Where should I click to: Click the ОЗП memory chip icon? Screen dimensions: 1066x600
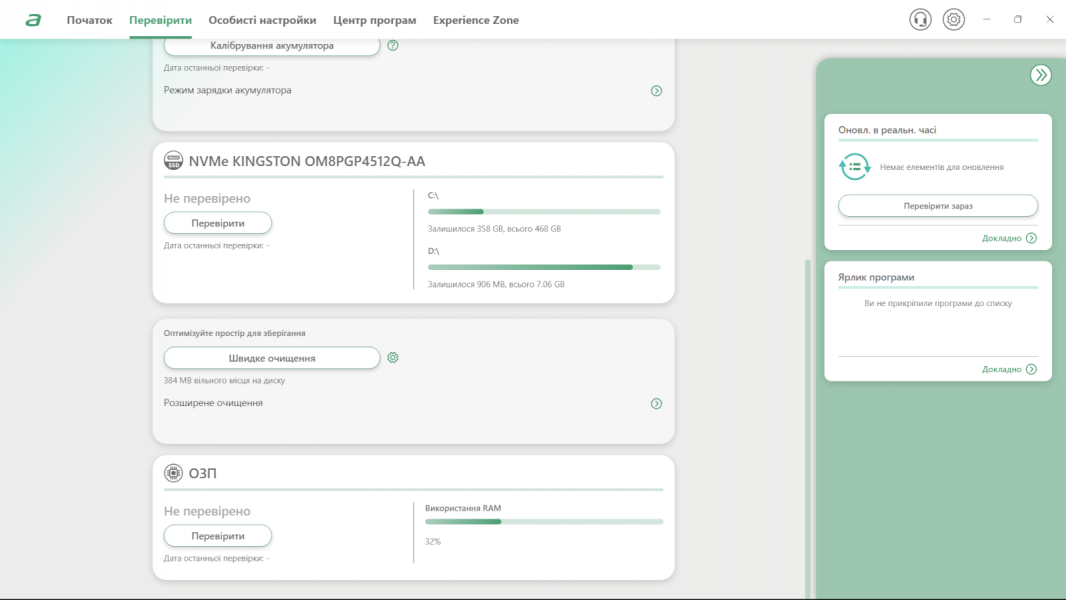click(174, 473)
